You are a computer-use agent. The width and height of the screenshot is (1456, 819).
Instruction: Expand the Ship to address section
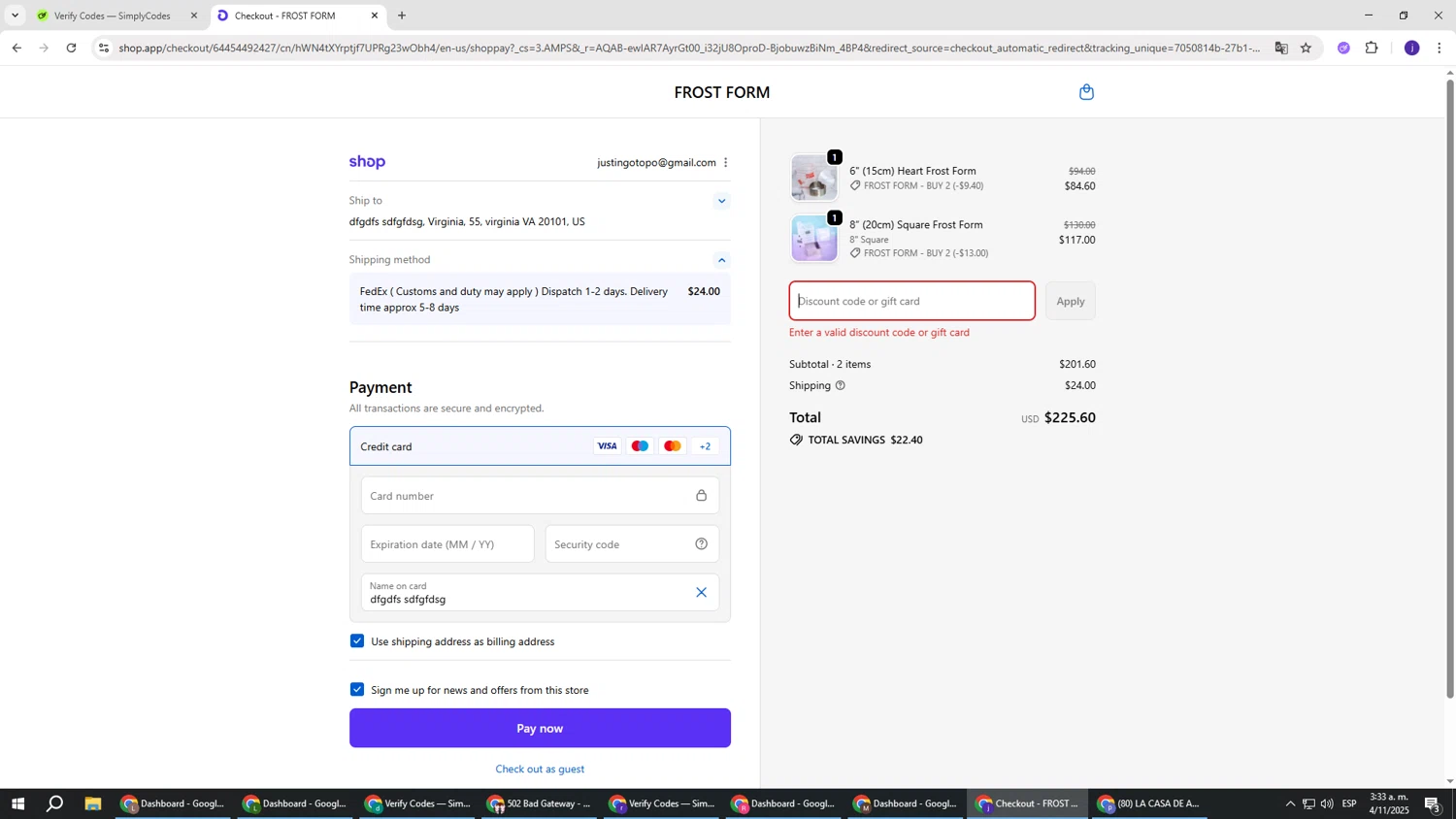721,202
